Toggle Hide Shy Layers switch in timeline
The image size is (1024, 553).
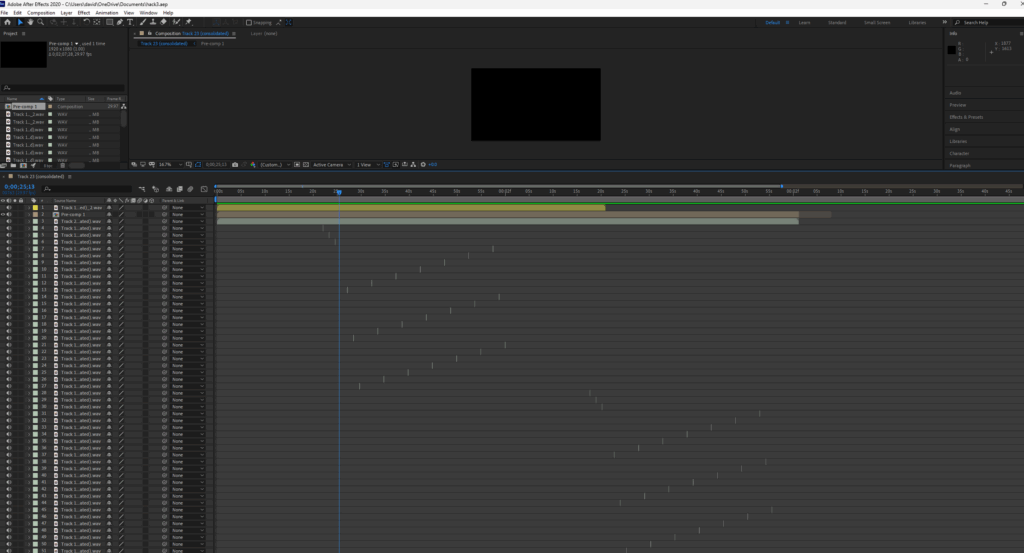(x=168, y=189)
